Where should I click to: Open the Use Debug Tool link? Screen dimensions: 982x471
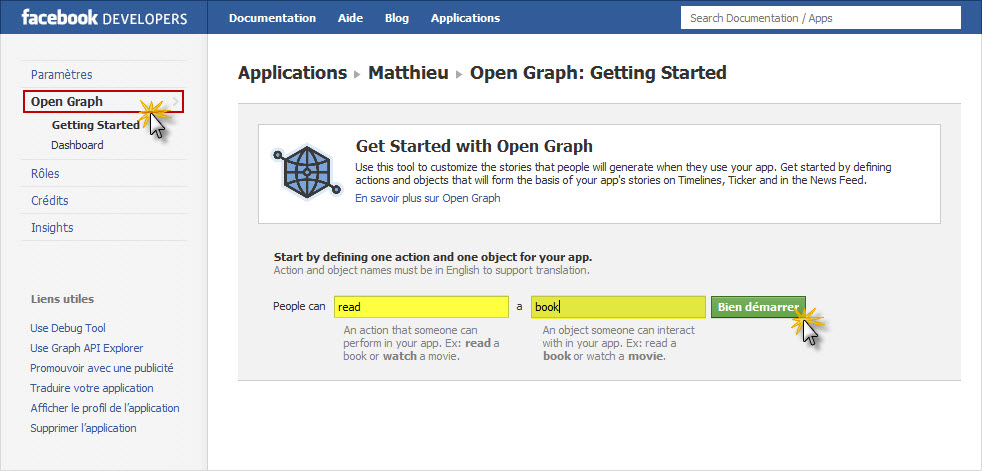click(68, 328)
